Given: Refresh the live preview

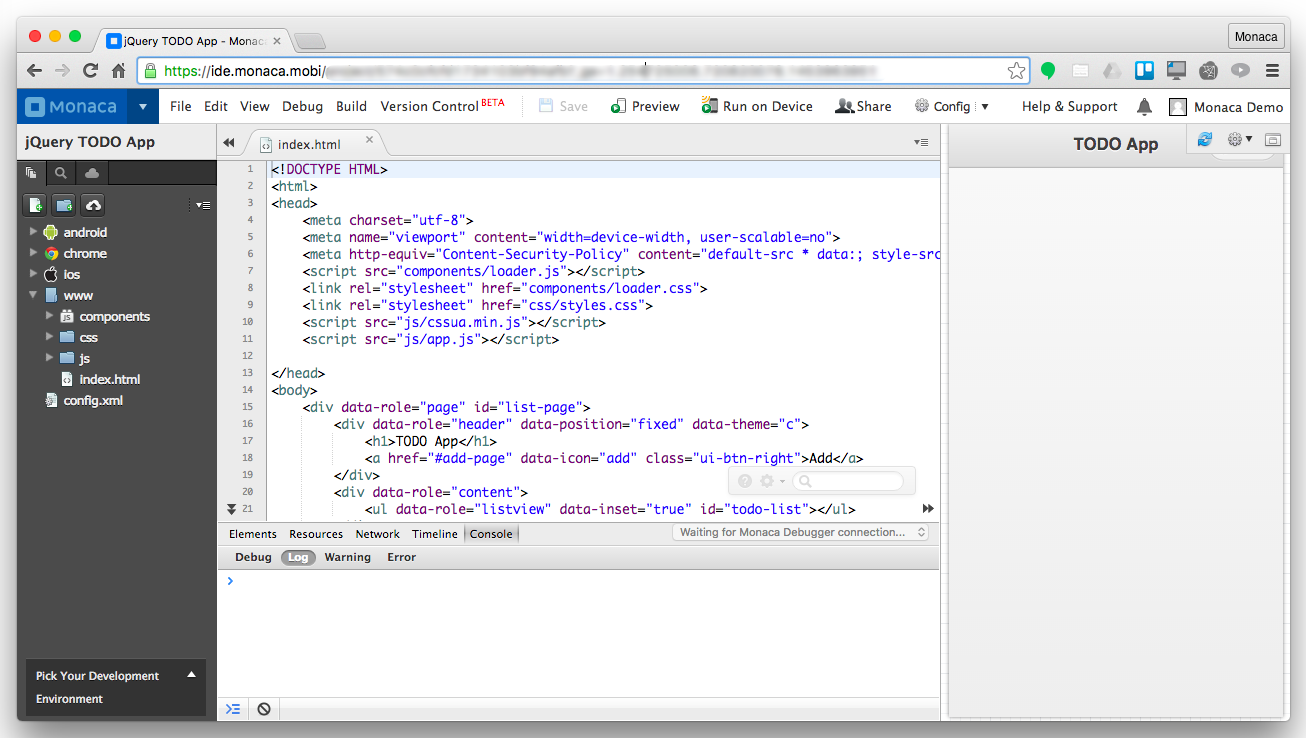Looking at the screenshot, I should [1205, 140].
